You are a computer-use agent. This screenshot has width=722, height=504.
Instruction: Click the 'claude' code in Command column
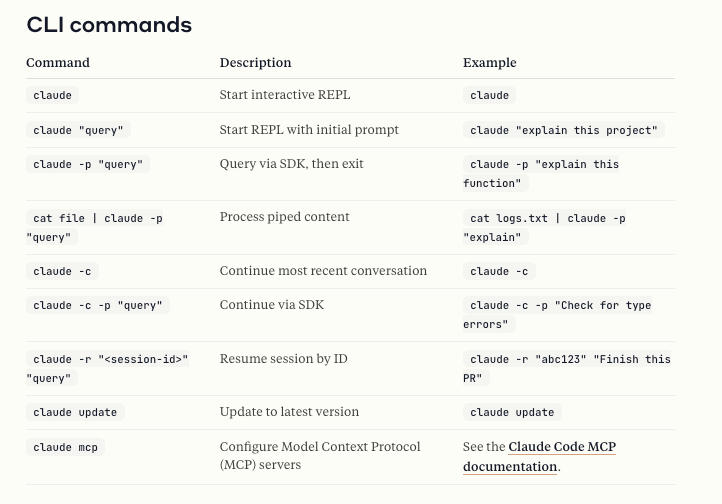pyautogui.click(x=53, y=95)
